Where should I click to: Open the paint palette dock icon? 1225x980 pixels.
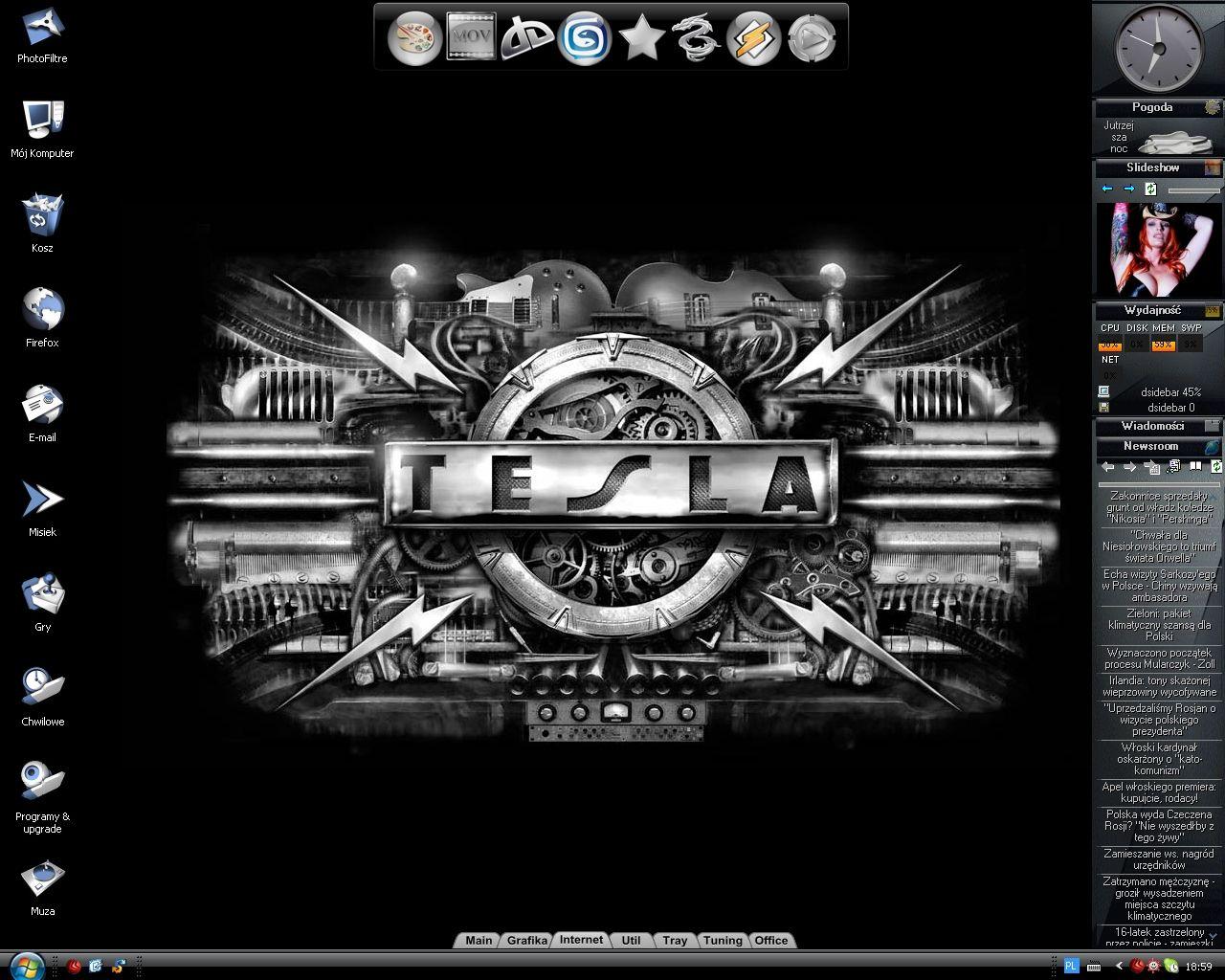(x=414, y=38)
